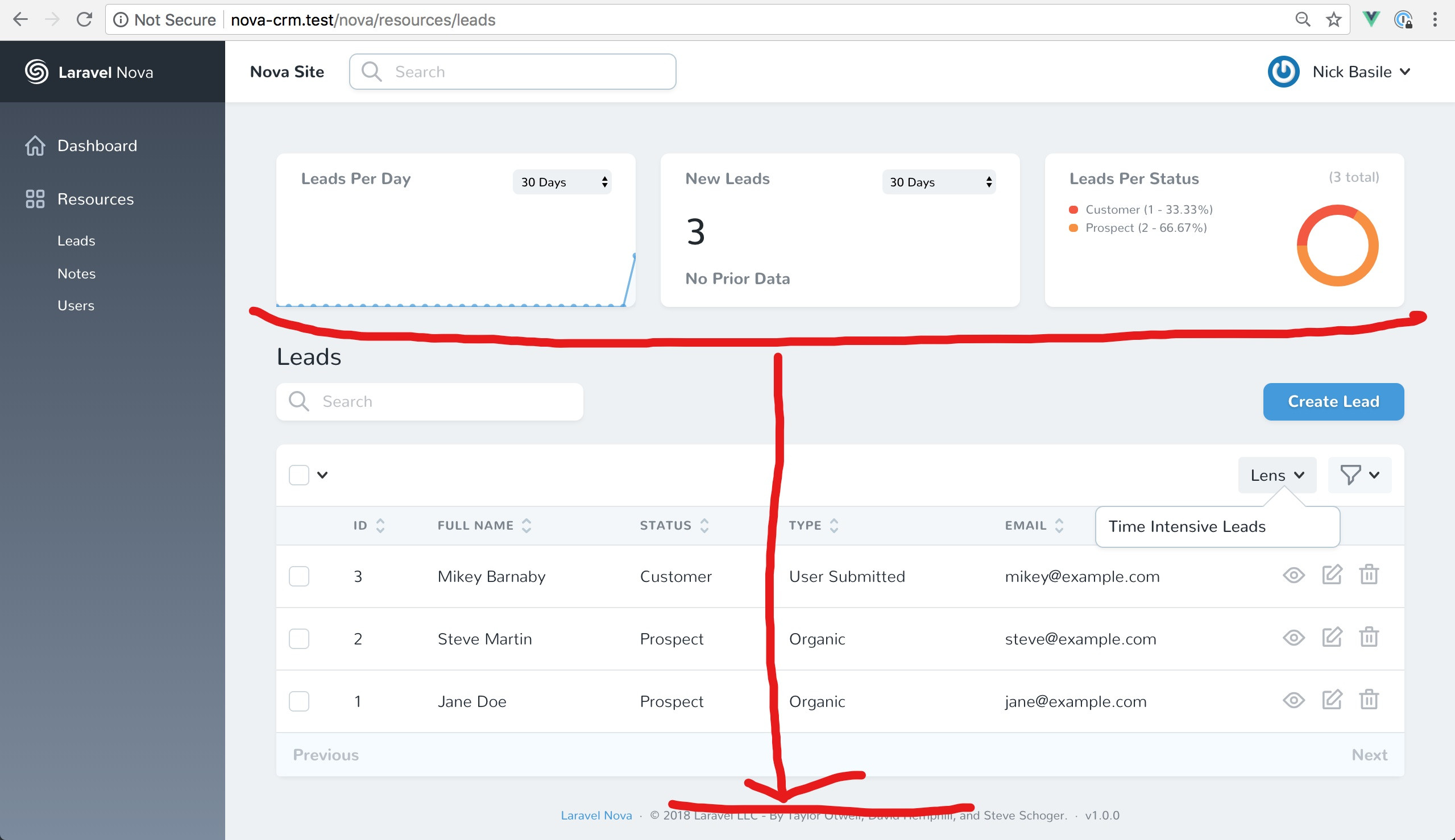The height and width of the screenshot is (840, 1455).
Task: Delete the Steve Martin lead via trash icon
Action: coord(1369,637)
